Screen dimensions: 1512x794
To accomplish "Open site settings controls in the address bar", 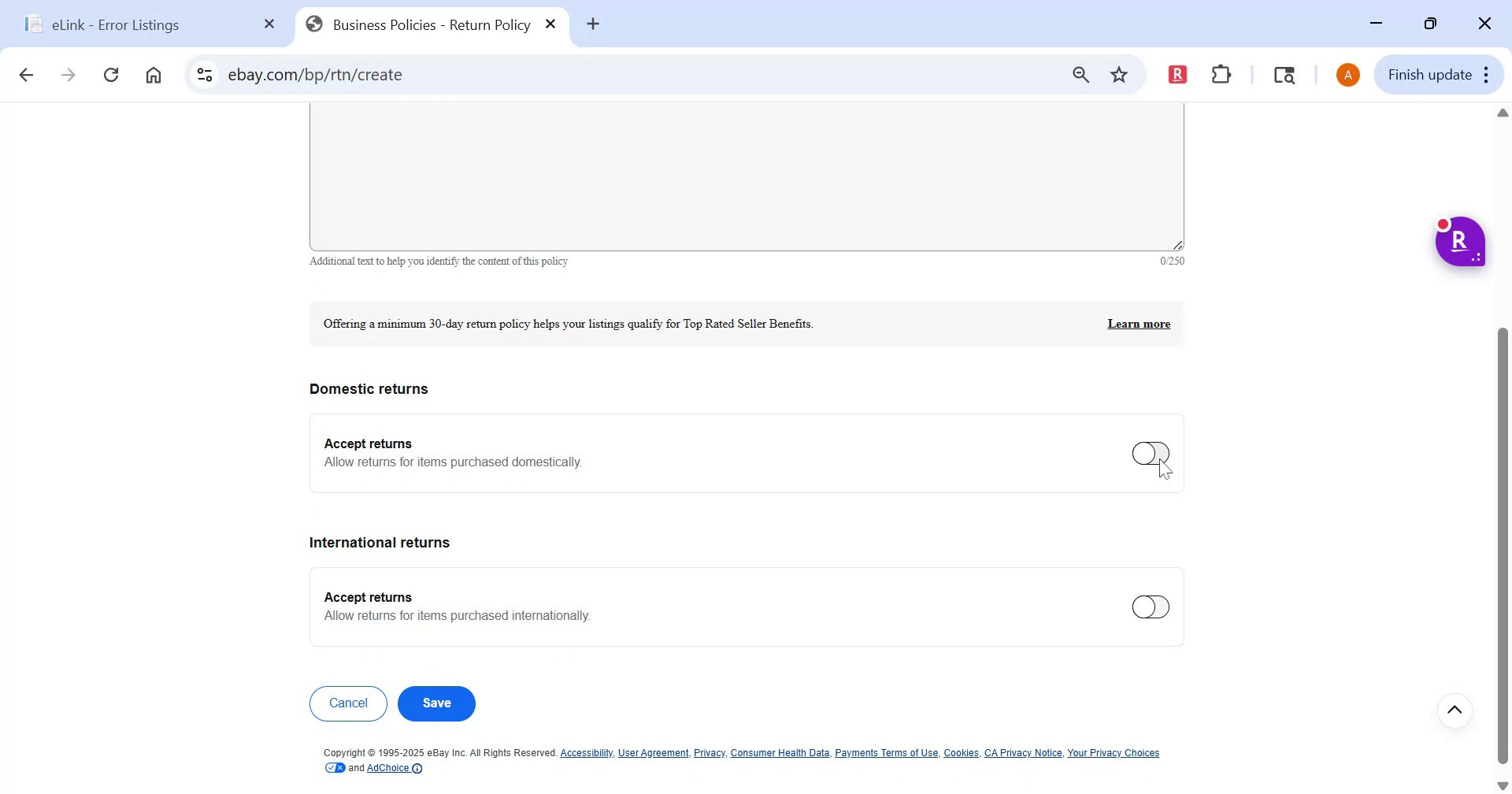I will [x=204, y=74].
